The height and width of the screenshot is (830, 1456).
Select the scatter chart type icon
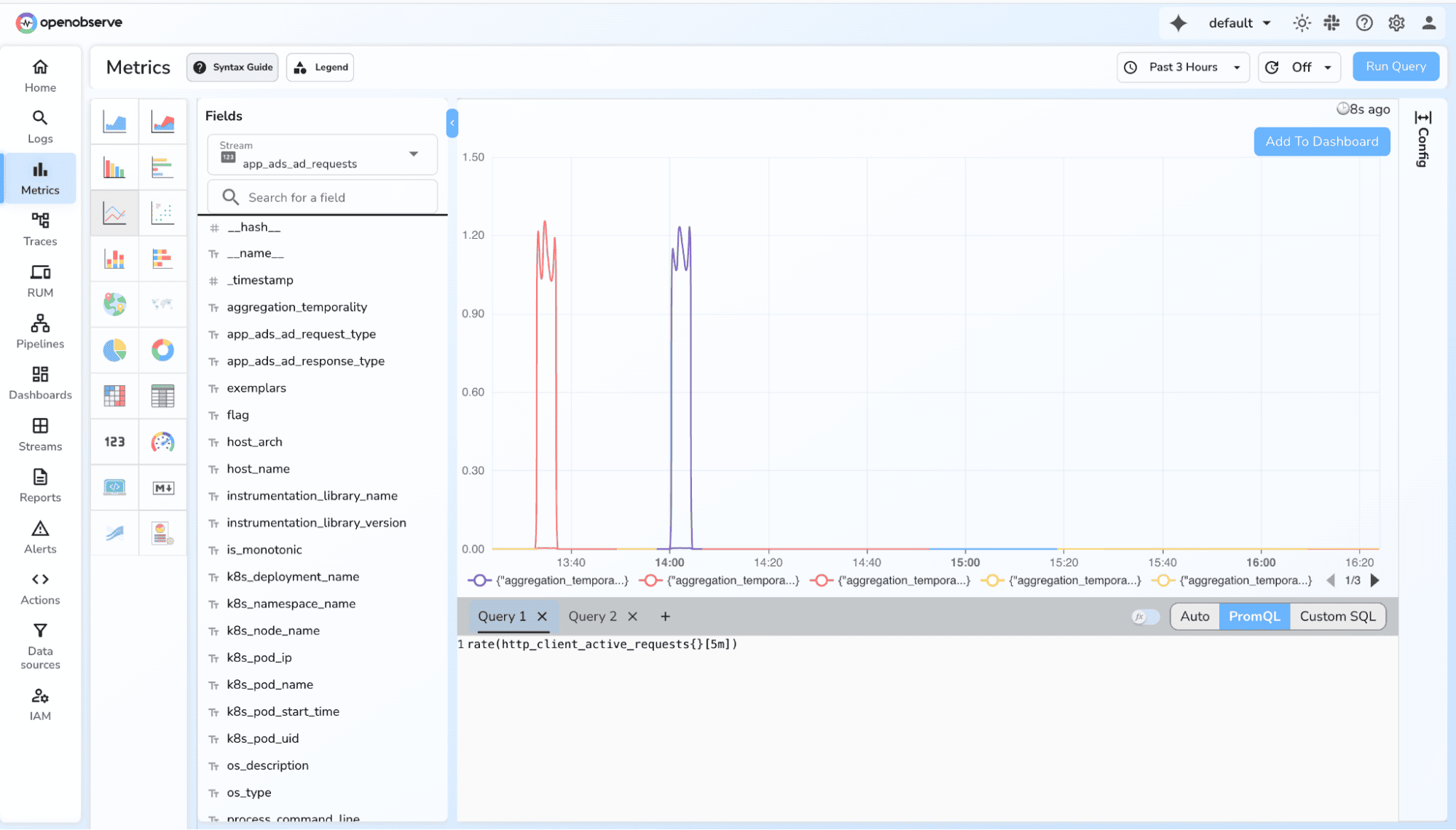pos(162,213)
